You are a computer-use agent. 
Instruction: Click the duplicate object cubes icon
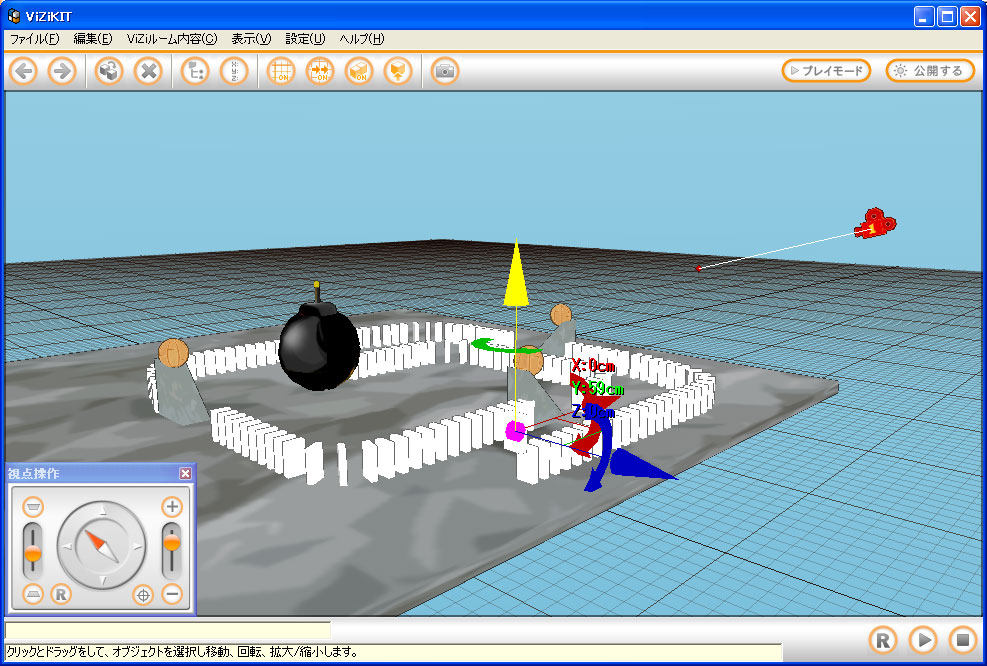(x=109, y=71)
